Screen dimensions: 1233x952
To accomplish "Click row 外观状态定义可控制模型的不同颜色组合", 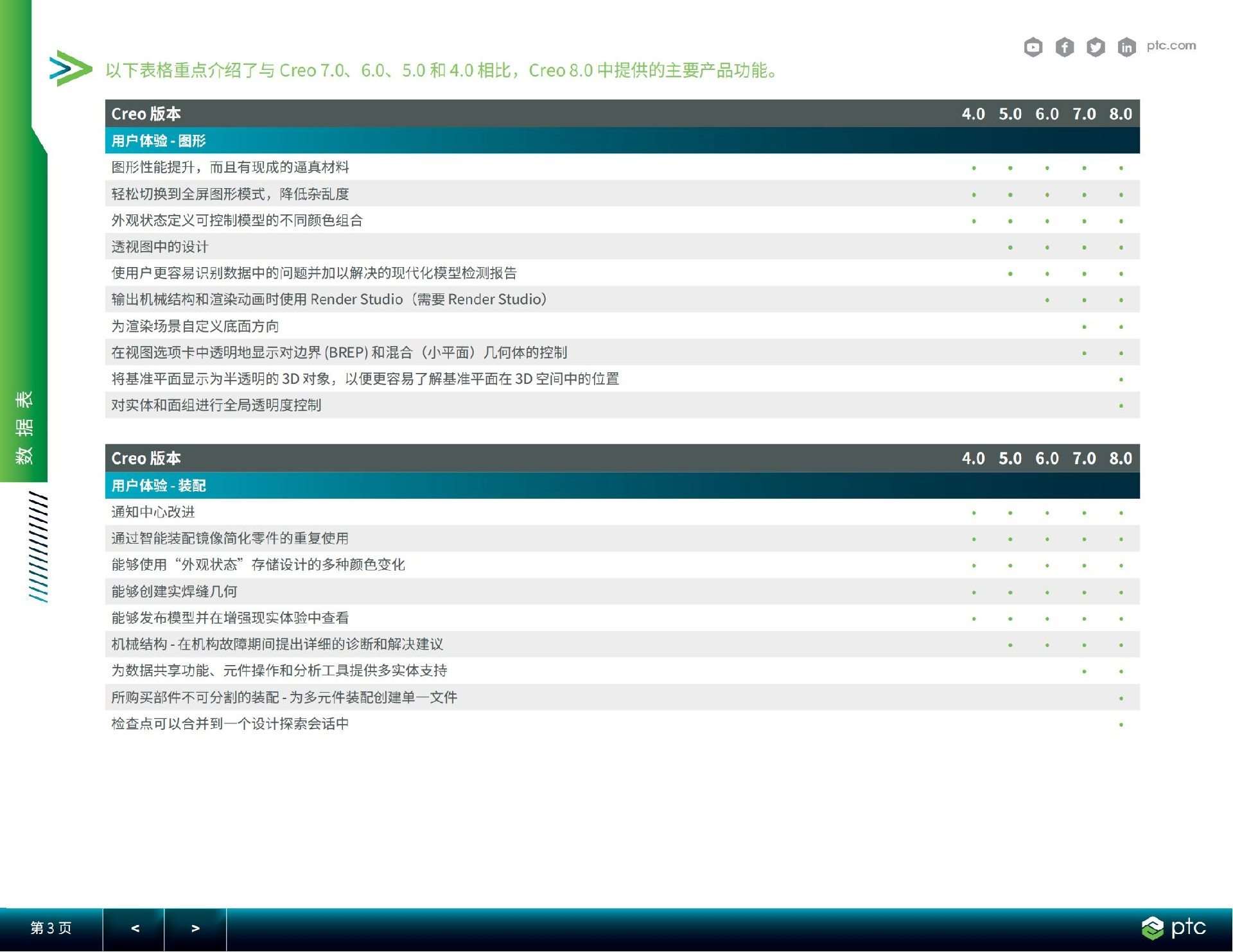I will (622, 220).
